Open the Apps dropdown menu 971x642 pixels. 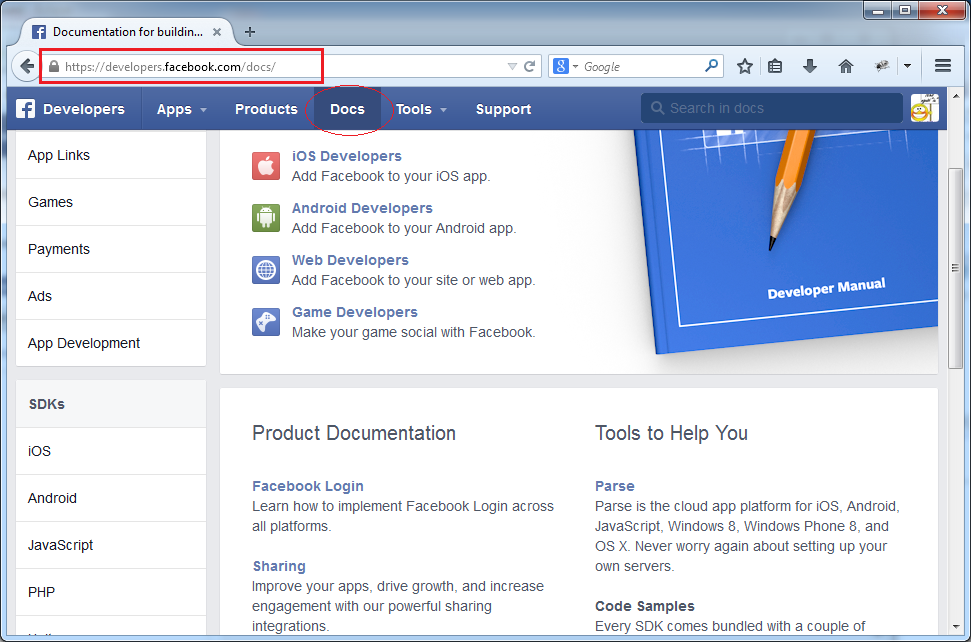coord(181,109)
